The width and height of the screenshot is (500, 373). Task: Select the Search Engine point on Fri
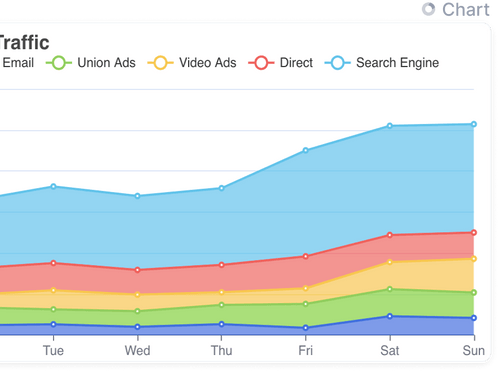click(305, 150)
